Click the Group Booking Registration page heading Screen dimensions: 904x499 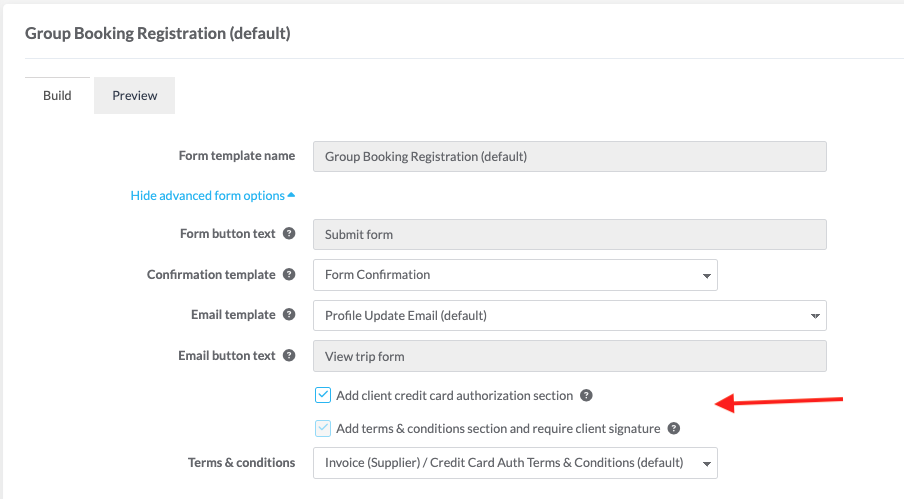(158, 33)
